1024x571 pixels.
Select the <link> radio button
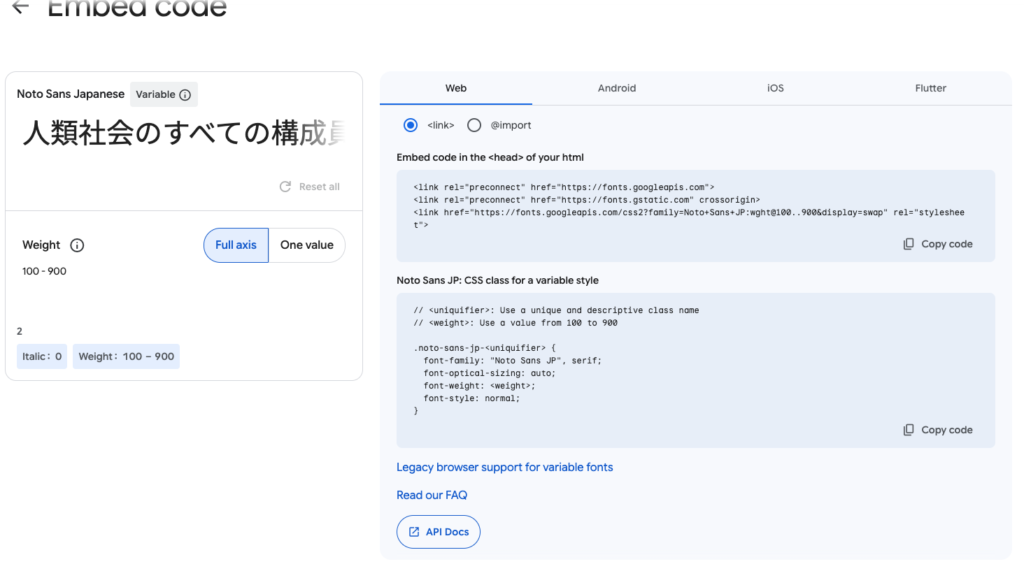point(410,125)
